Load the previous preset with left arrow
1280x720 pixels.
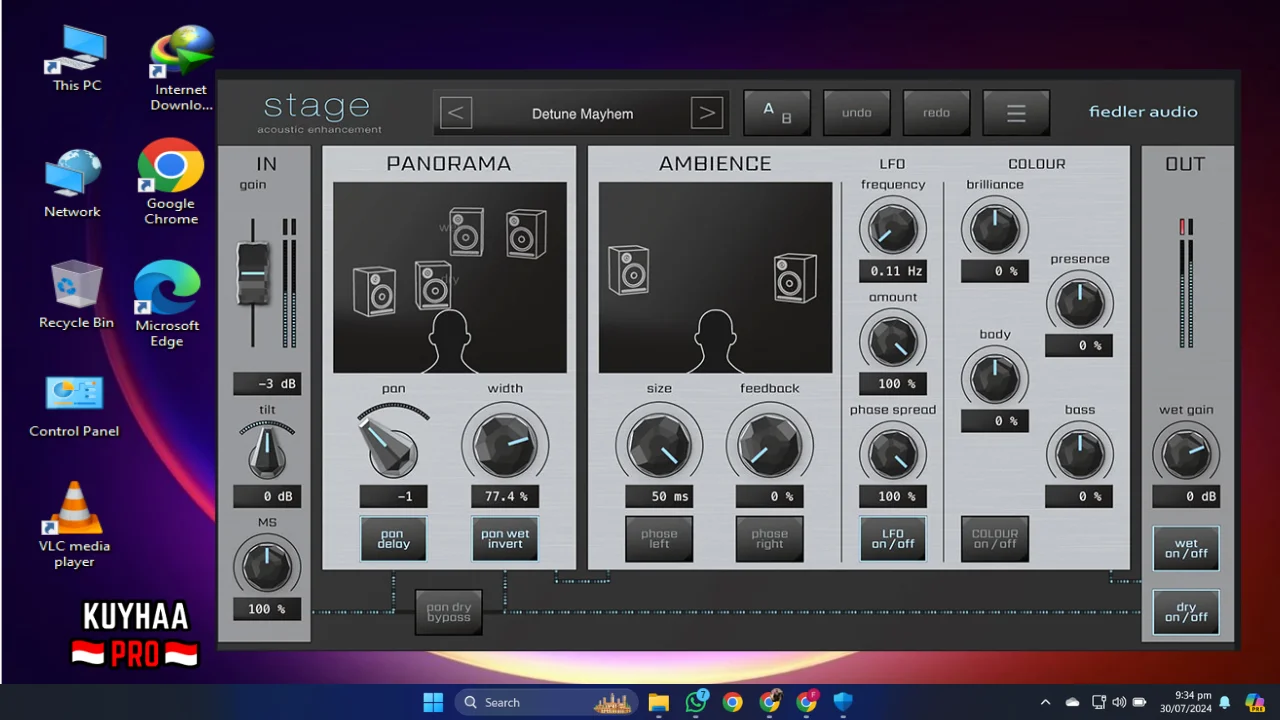coord(455,113)
